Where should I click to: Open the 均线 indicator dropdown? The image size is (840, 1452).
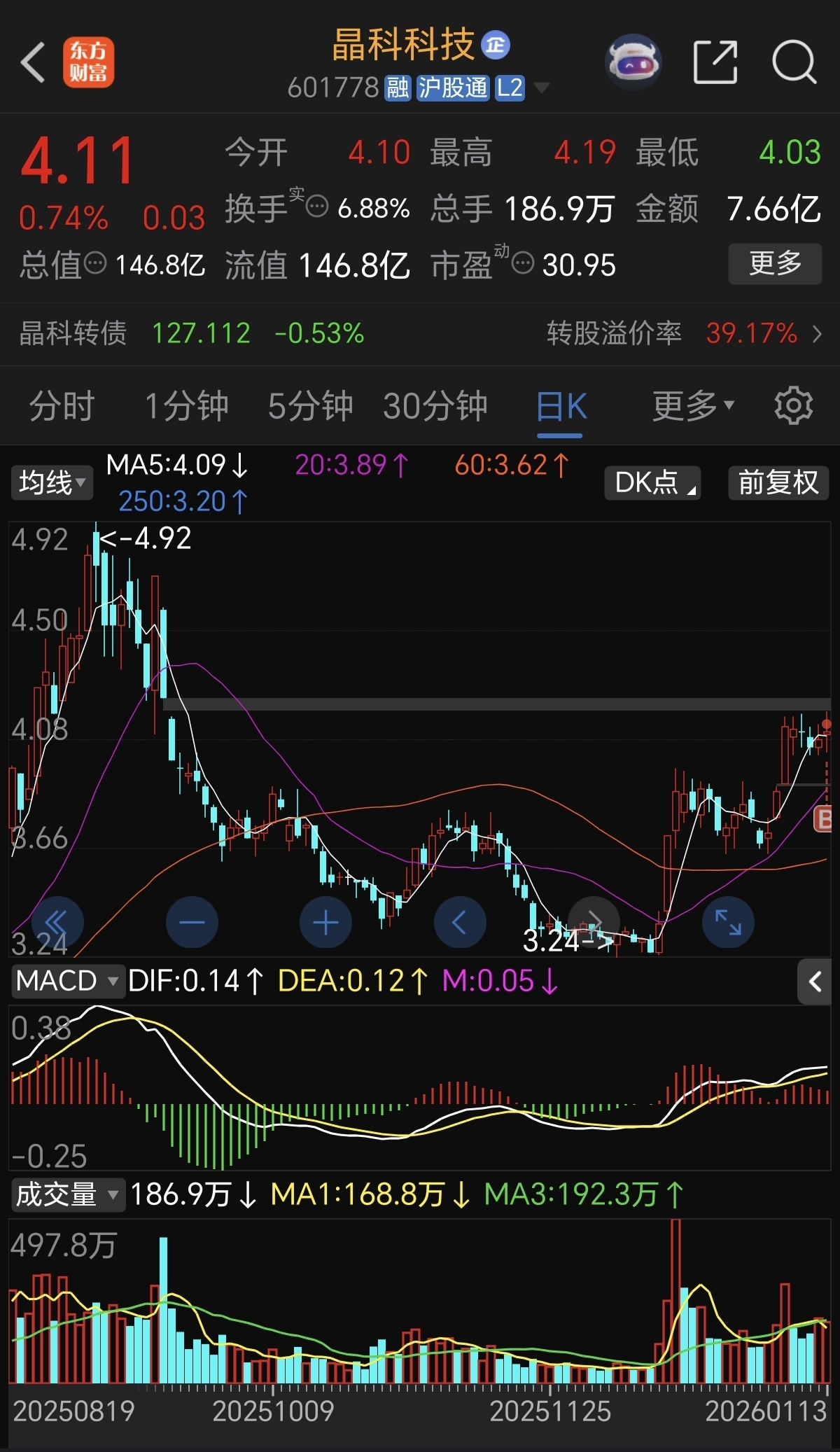point(52,482)
